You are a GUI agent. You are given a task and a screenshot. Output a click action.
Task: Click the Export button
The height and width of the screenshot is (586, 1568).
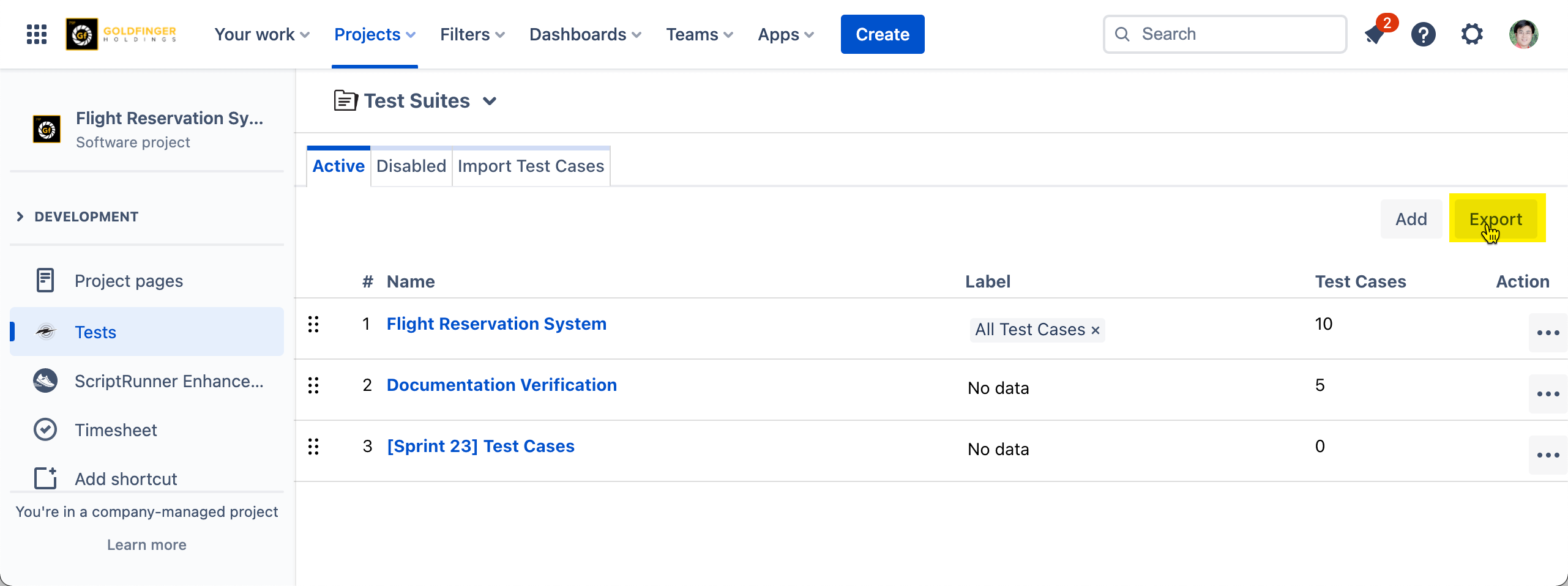pyautogui.click(x=1495, y=219)
